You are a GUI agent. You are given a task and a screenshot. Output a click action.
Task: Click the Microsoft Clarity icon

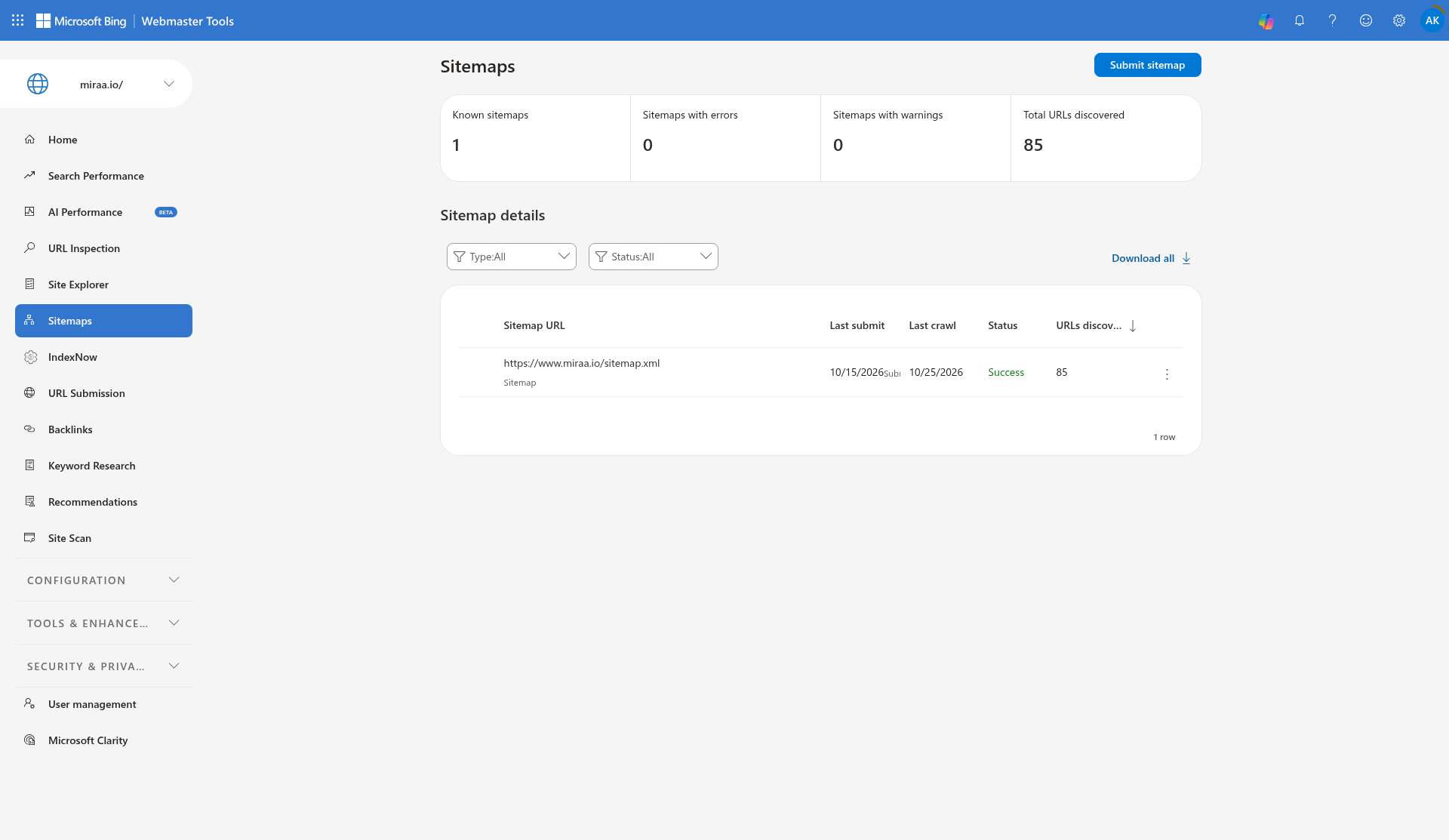coord(30,740)
